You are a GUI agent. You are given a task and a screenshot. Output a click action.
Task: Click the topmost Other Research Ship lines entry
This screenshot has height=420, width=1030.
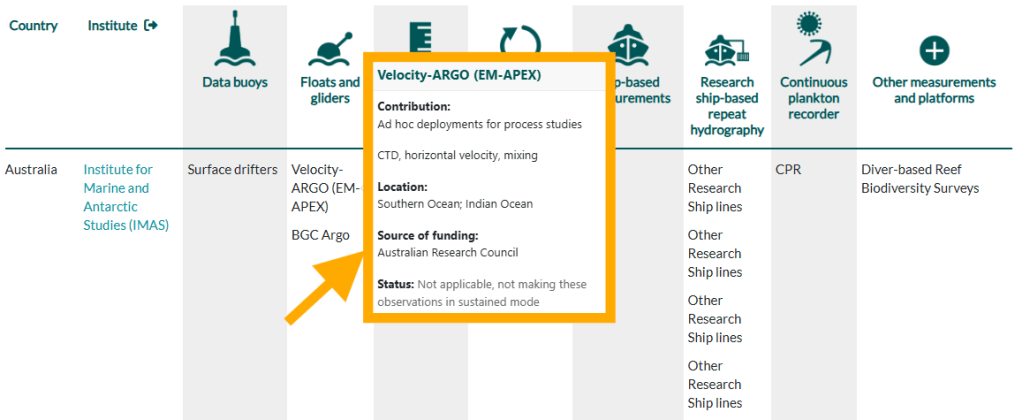[x=714, y=188]
